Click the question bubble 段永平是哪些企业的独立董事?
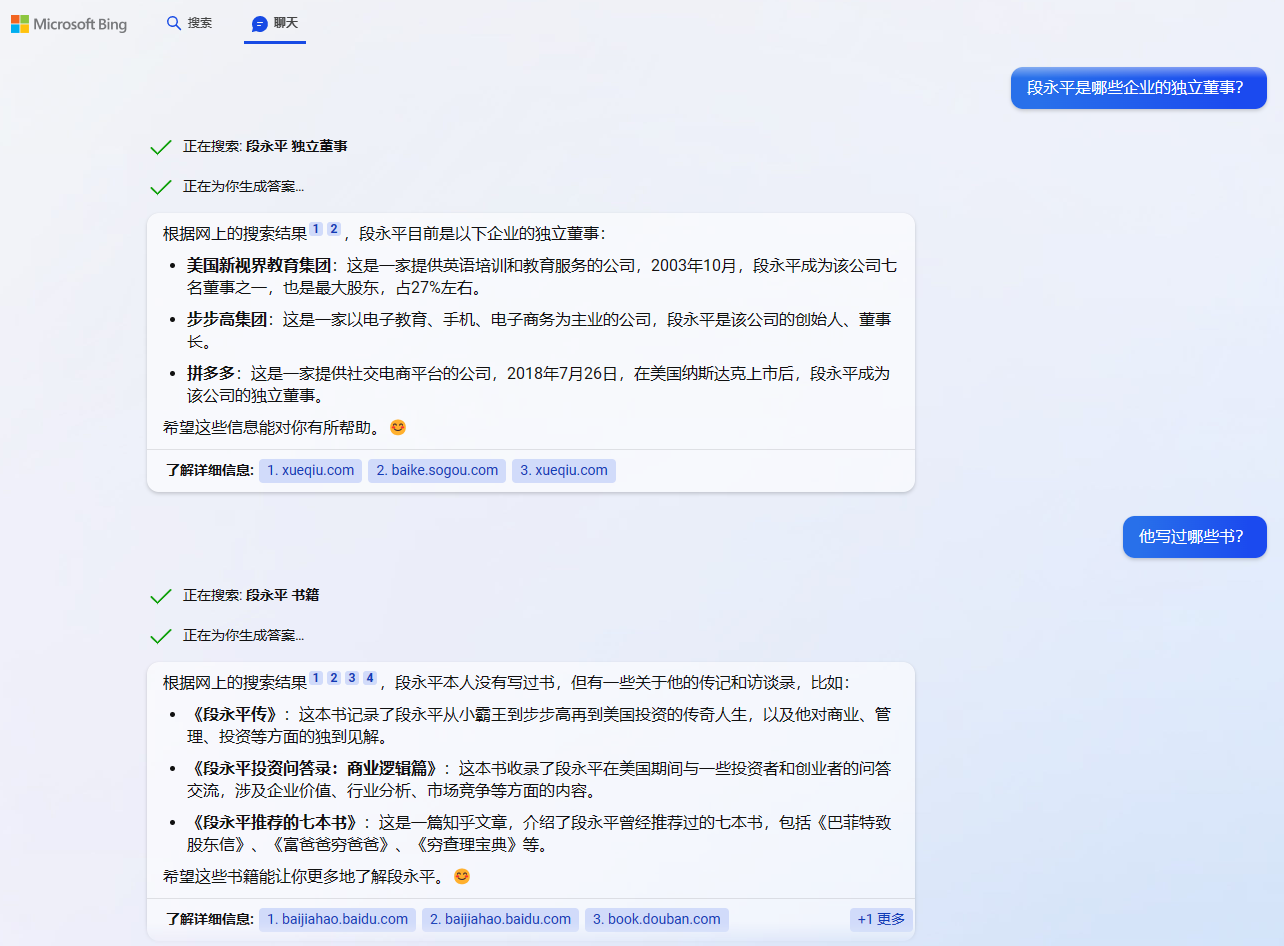 pos(1138,88)
